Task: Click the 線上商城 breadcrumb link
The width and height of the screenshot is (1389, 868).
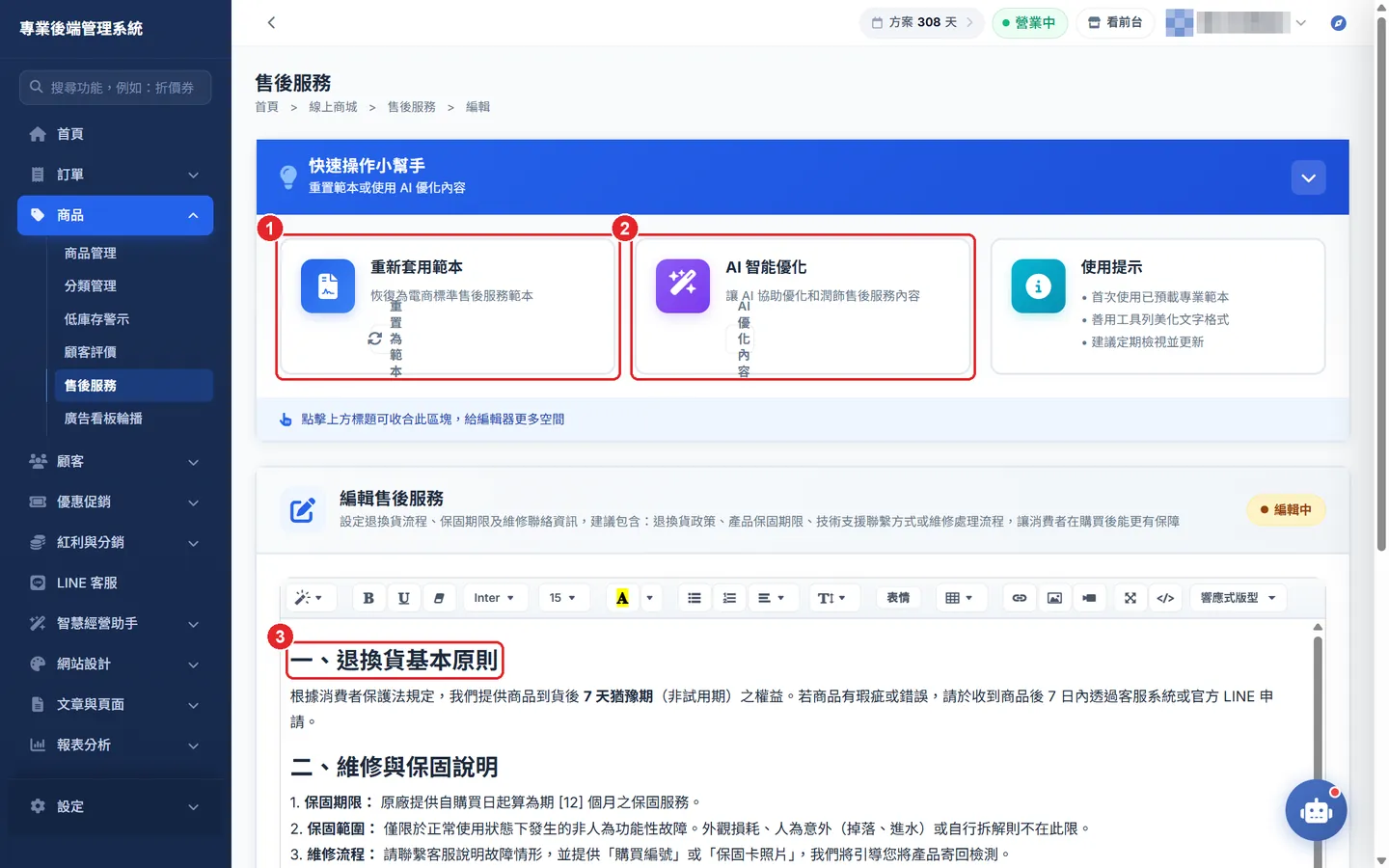Action: click(x=333, y=107)
